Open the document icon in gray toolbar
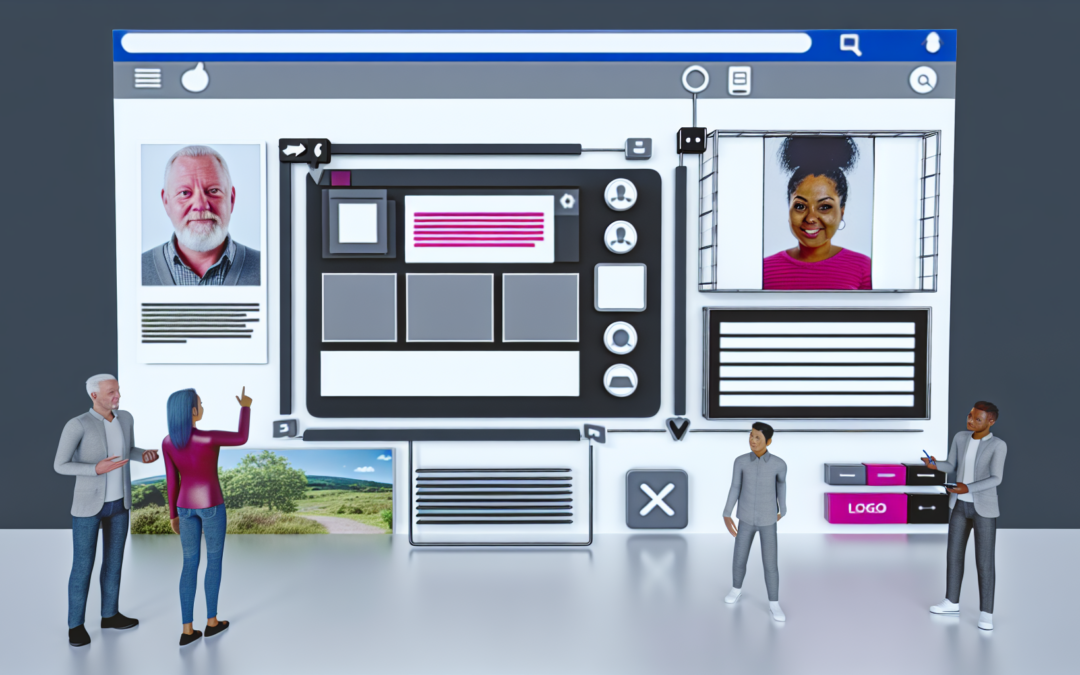 739,81
